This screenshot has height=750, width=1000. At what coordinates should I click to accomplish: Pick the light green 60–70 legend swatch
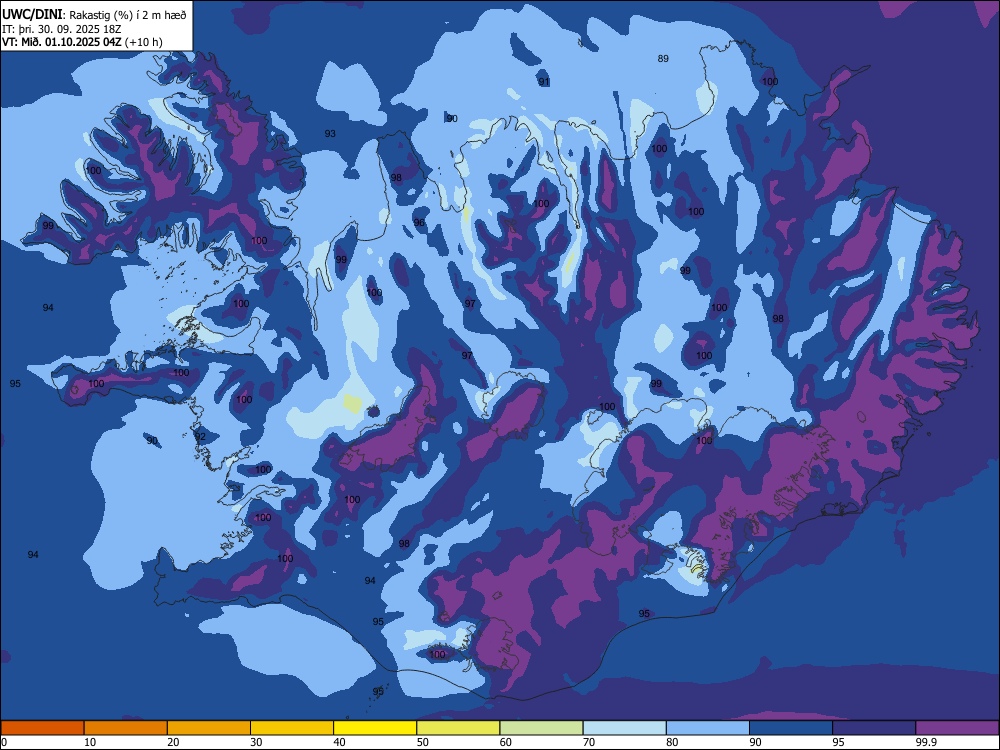coord(541,728)
